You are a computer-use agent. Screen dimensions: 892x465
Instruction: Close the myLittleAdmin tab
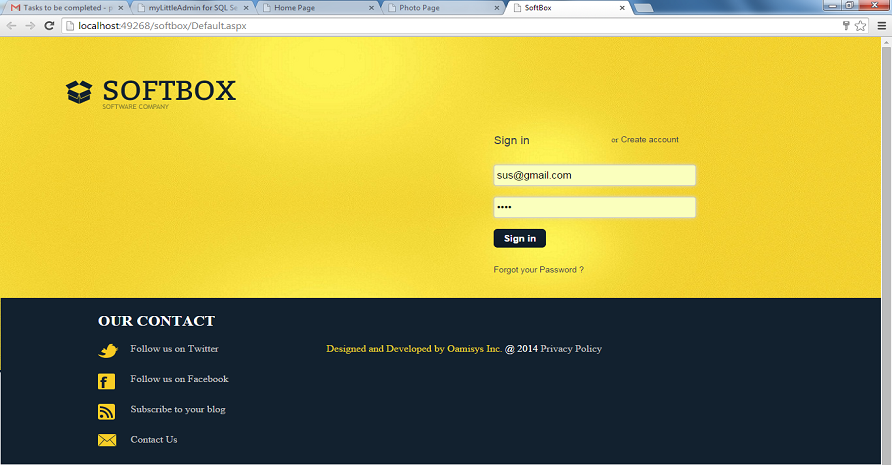pyautogui.click(x=246, y=8)
